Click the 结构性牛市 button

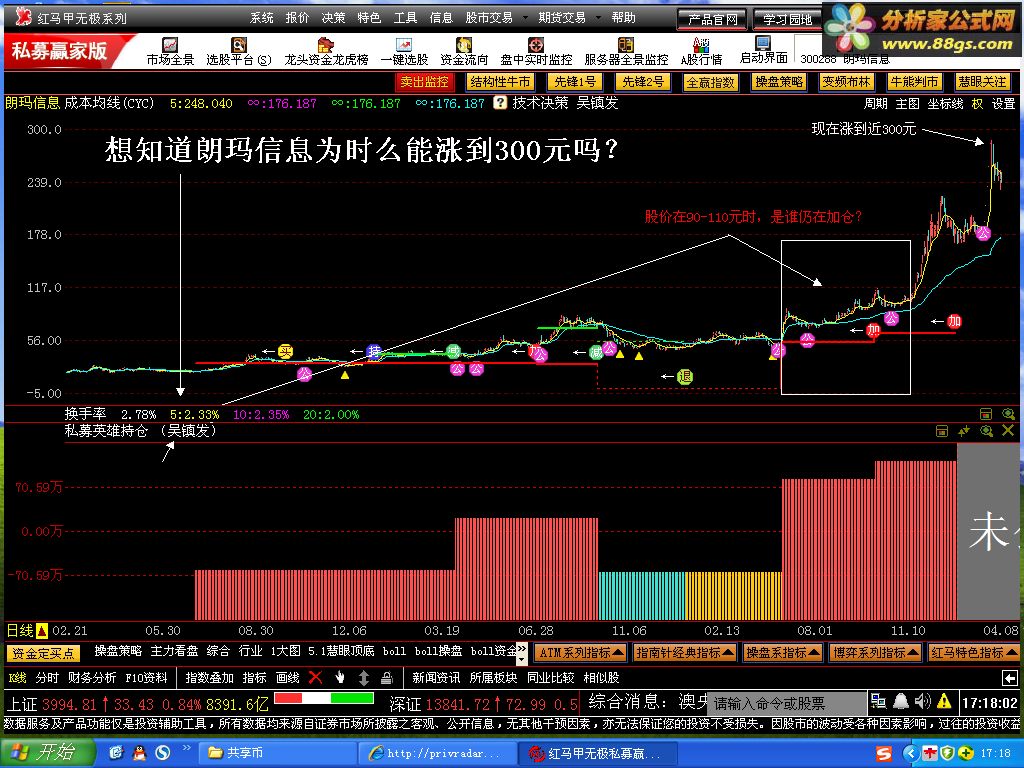coord(500,82)
